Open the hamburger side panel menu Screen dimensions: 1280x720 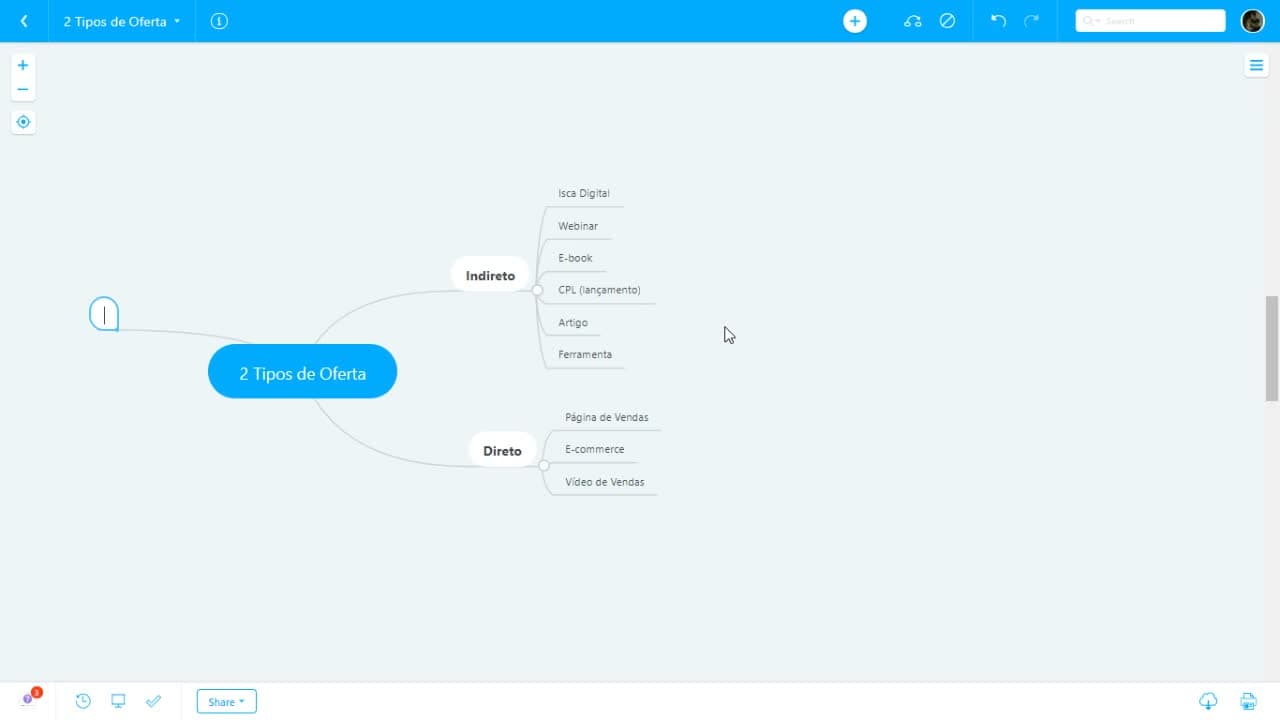(1256, 66)
